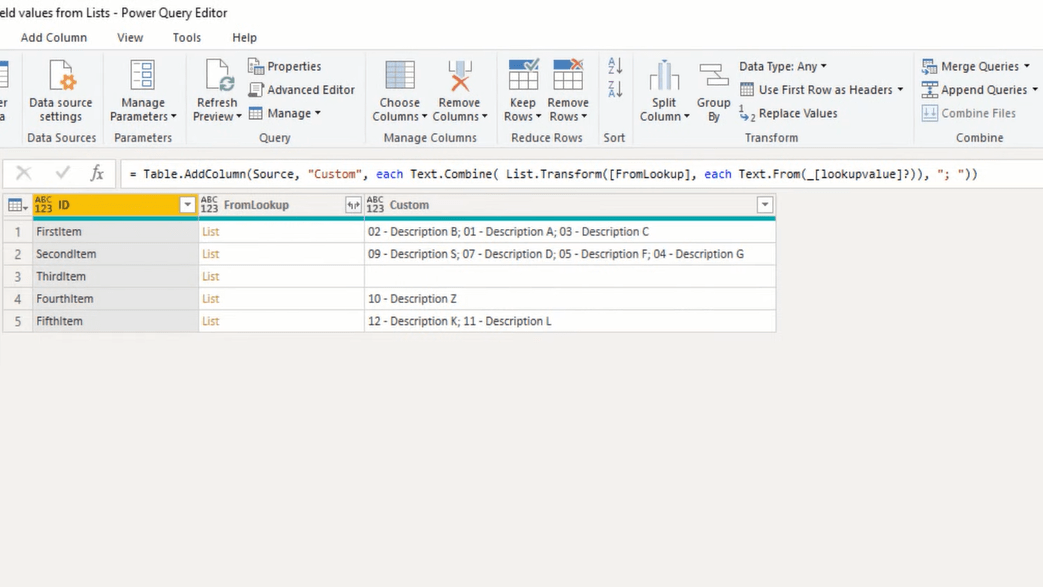Expand Refresh Preview dropdown arrow

(x=239, y=116)
